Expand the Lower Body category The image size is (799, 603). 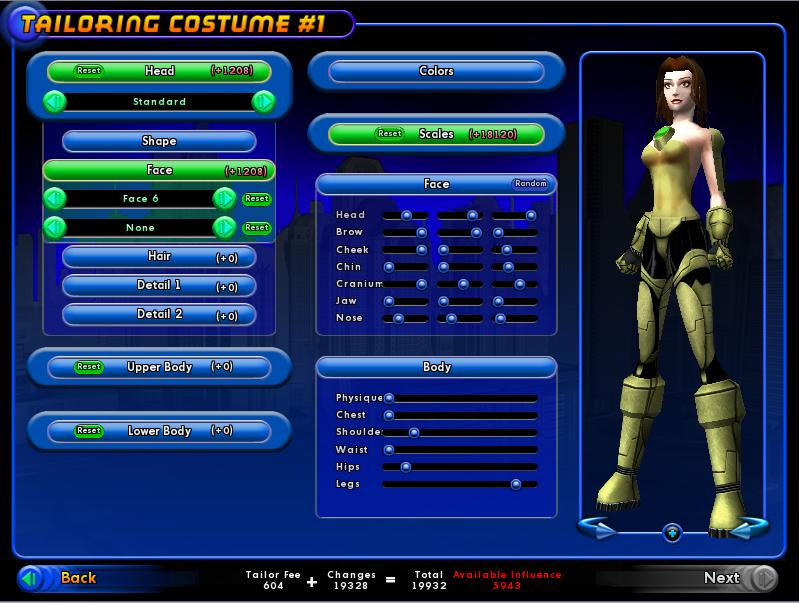coord(159,431)
